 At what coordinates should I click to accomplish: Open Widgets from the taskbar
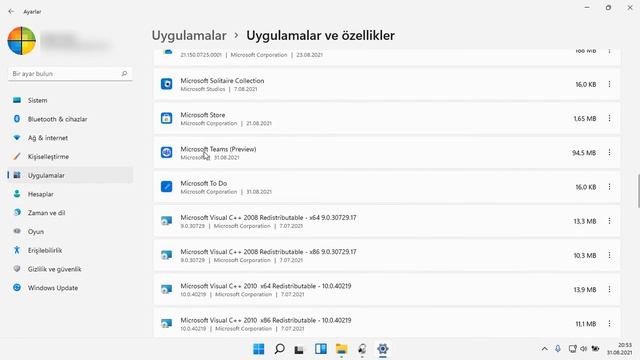click(x=320, y=349)
